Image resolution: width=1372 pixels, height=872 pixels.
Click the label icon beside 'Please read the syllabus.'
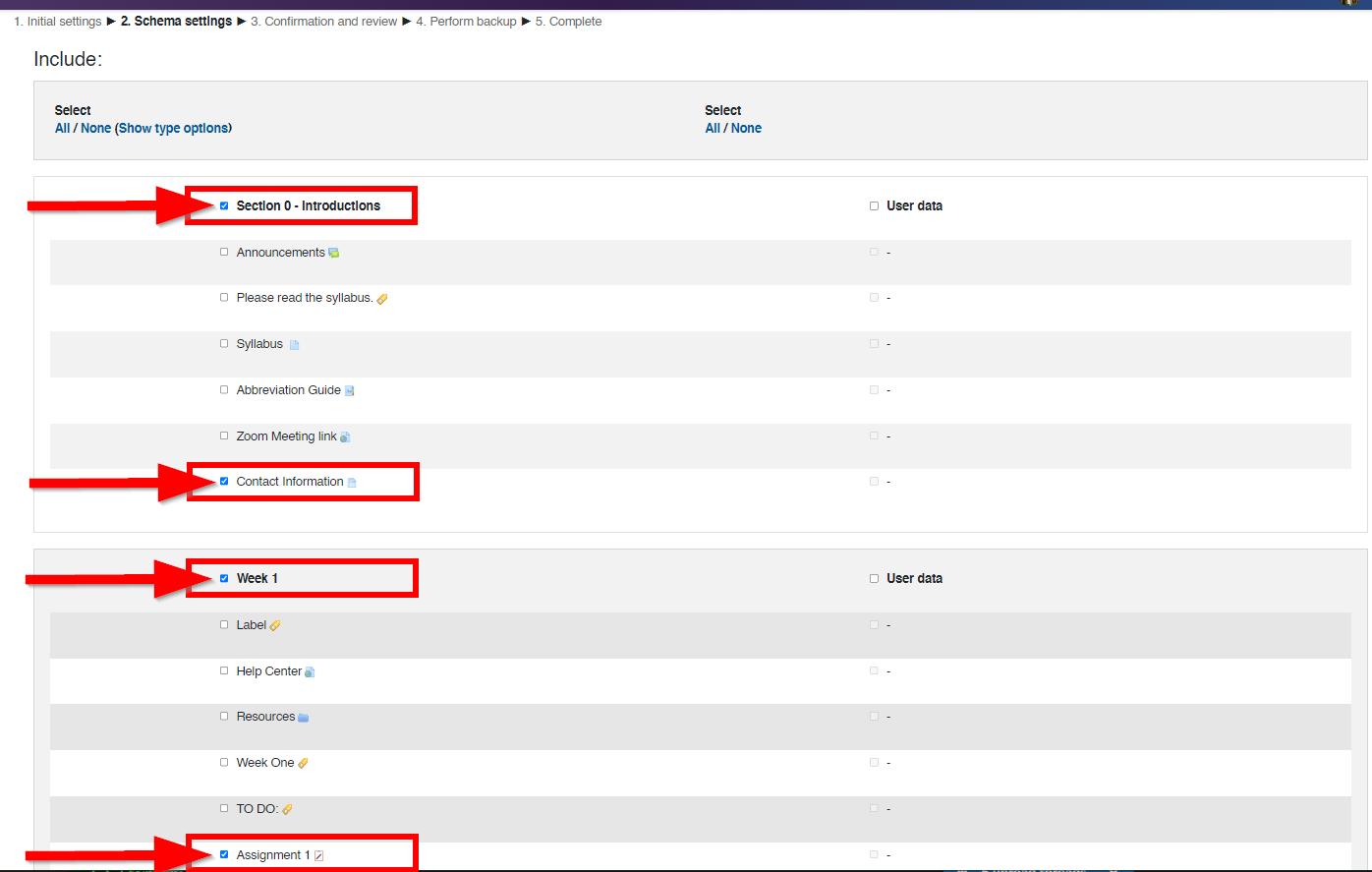382,299
